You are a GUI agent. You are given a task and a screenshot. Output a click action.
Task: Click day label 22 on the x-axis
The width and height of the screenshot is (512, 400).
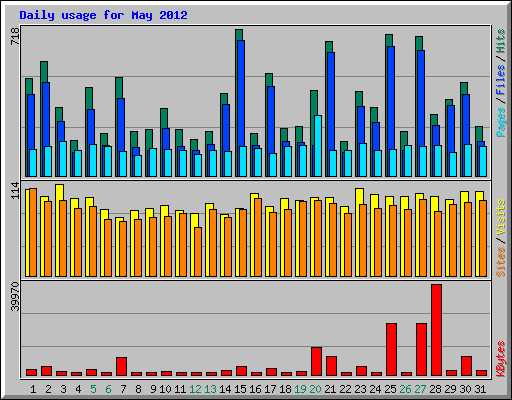click(345, 389)
